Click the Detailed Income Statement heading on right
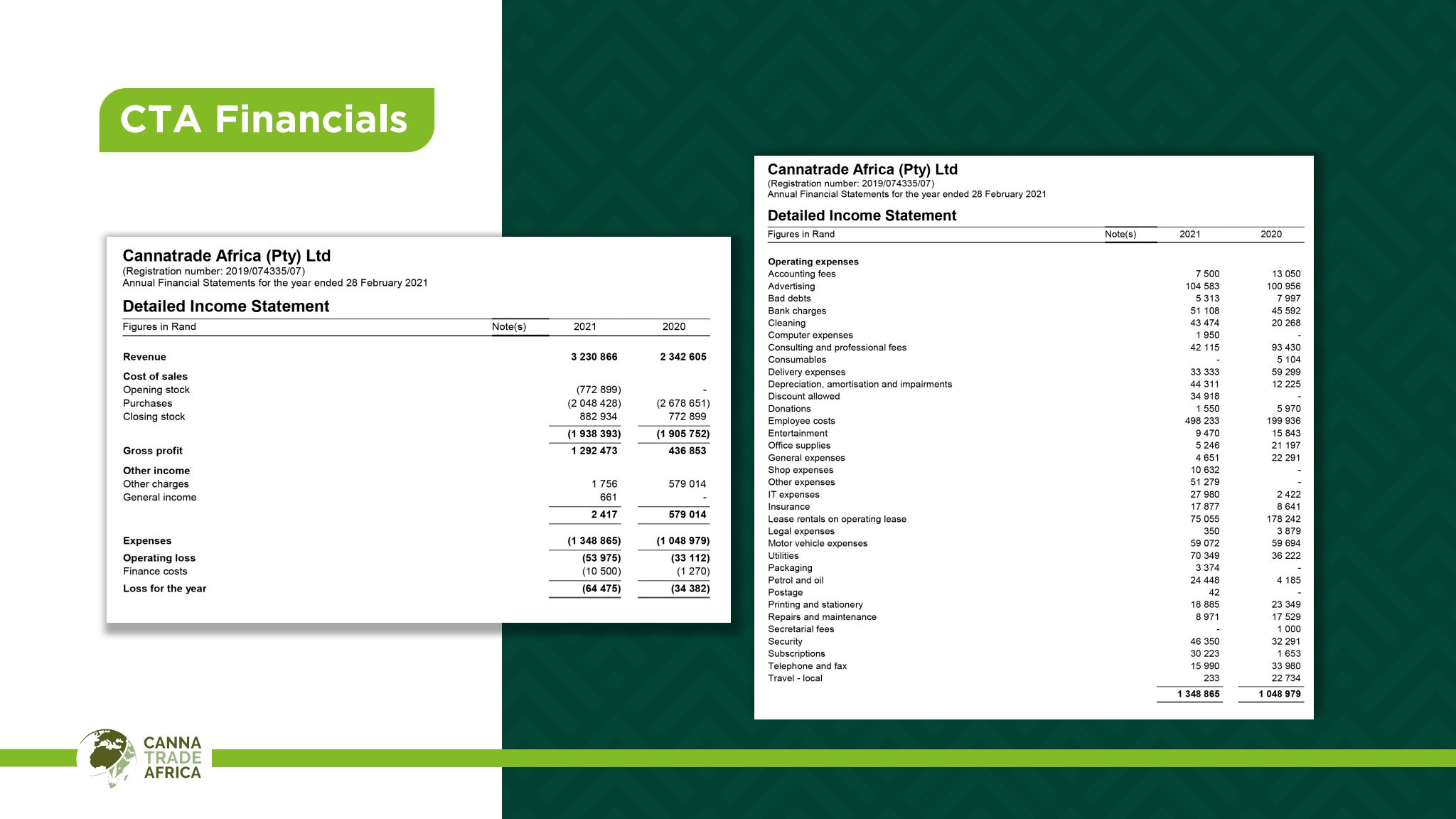Viewport: 1456px width, 819px height. (x=862, y=215)
